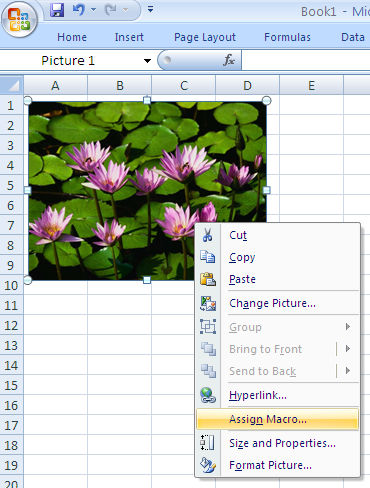Choose Copy from the context menu
Image resolution: width=370 pixels, height=488 pixels.
277,257
